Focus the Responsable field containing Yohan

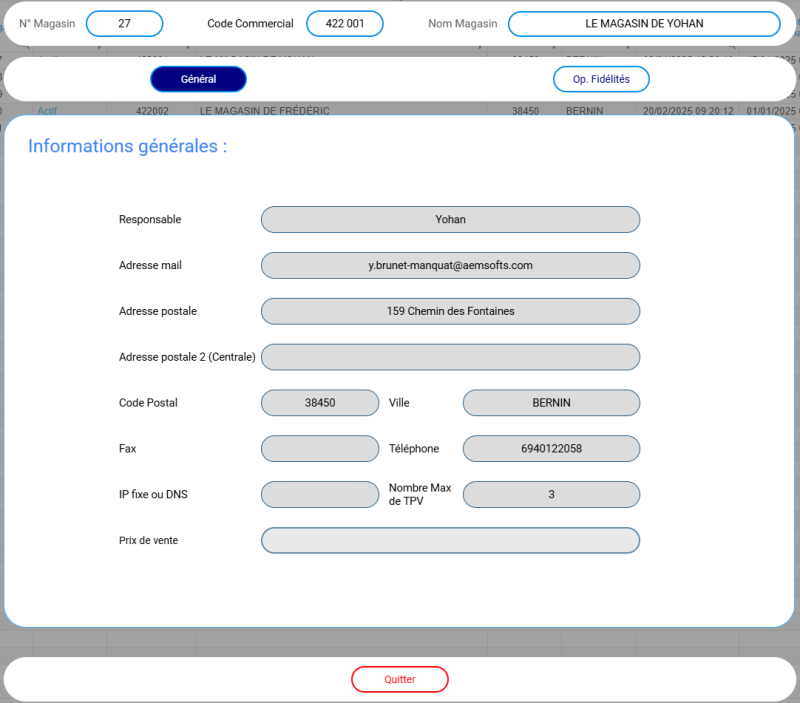[450, 219]
